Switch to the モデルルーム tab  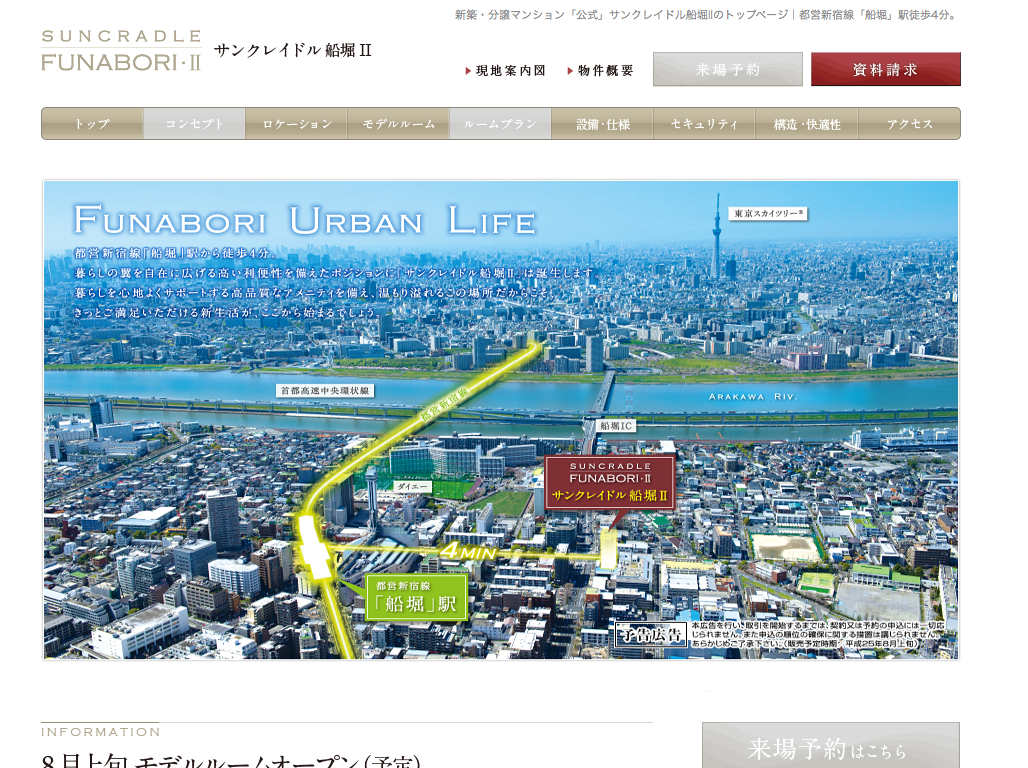tap(398, 124)
